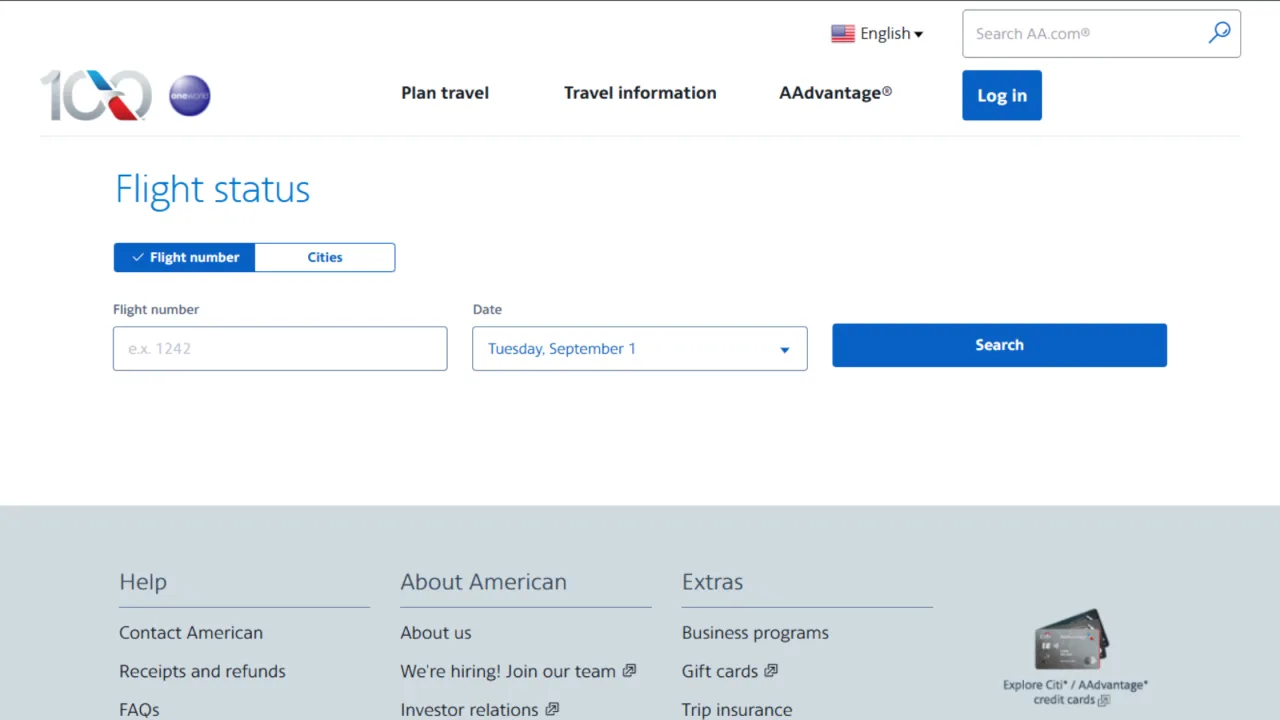Click the Extras footer heading
Image resolution: width=1280 pixels, height=720 pixels.
pyautogui.click(x=712, y=582)
